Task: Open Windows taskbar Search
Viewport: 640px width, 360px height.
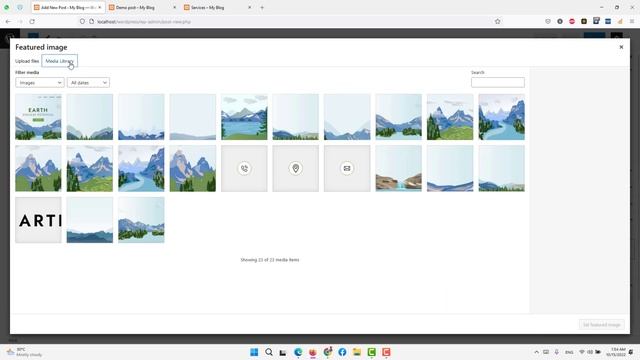Action: (269, 352)
